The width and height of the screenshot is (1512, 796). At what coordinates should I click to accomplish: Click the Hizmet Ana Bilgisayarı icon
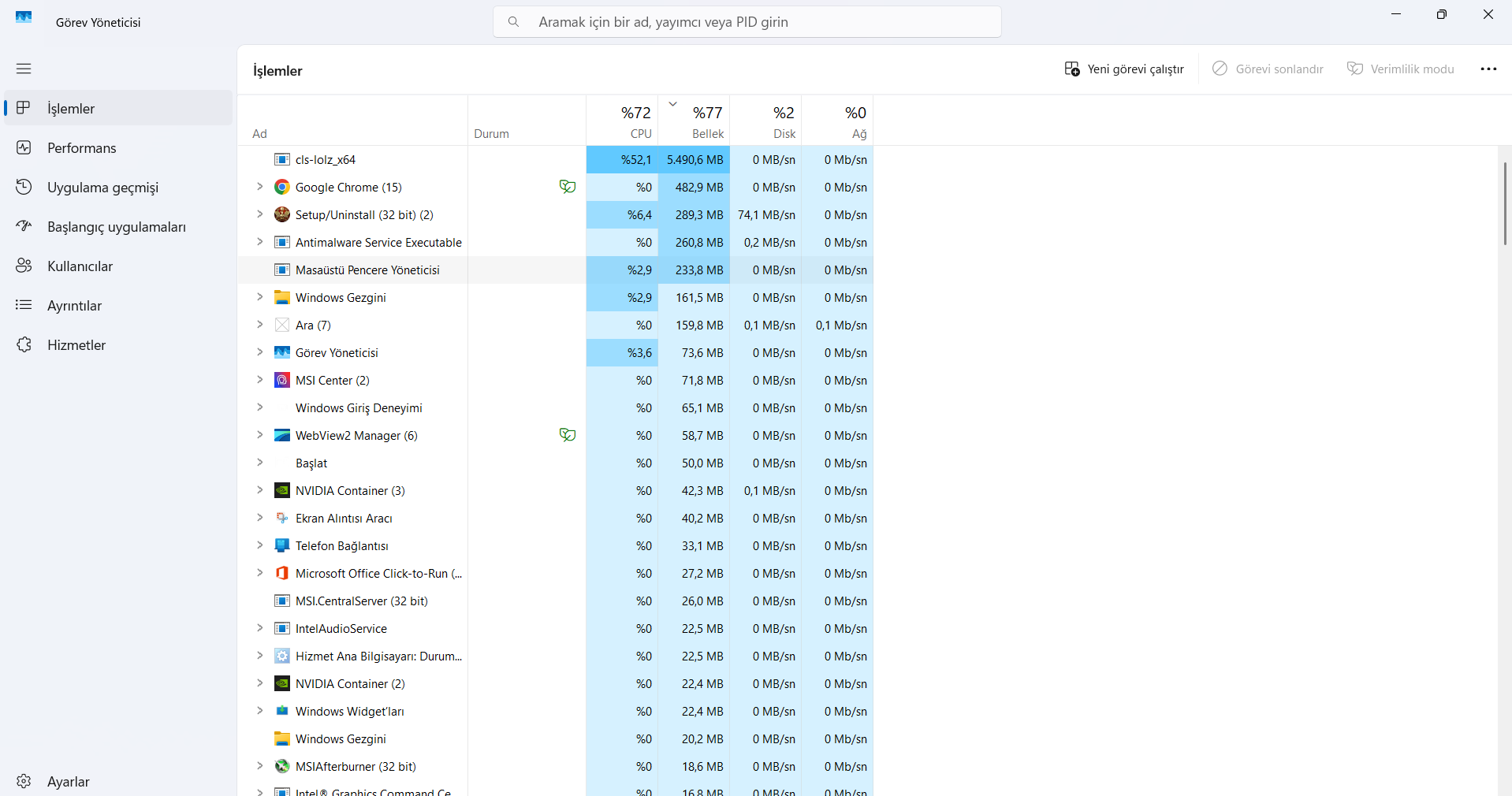(281, 656)
